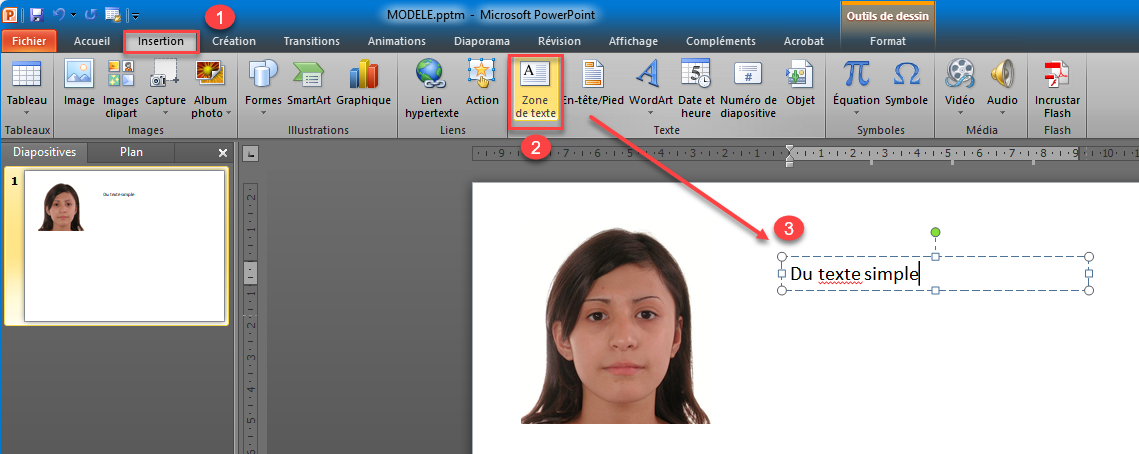Switch to the Animations tab
The image size is (1139, 454).
(397, 41)
